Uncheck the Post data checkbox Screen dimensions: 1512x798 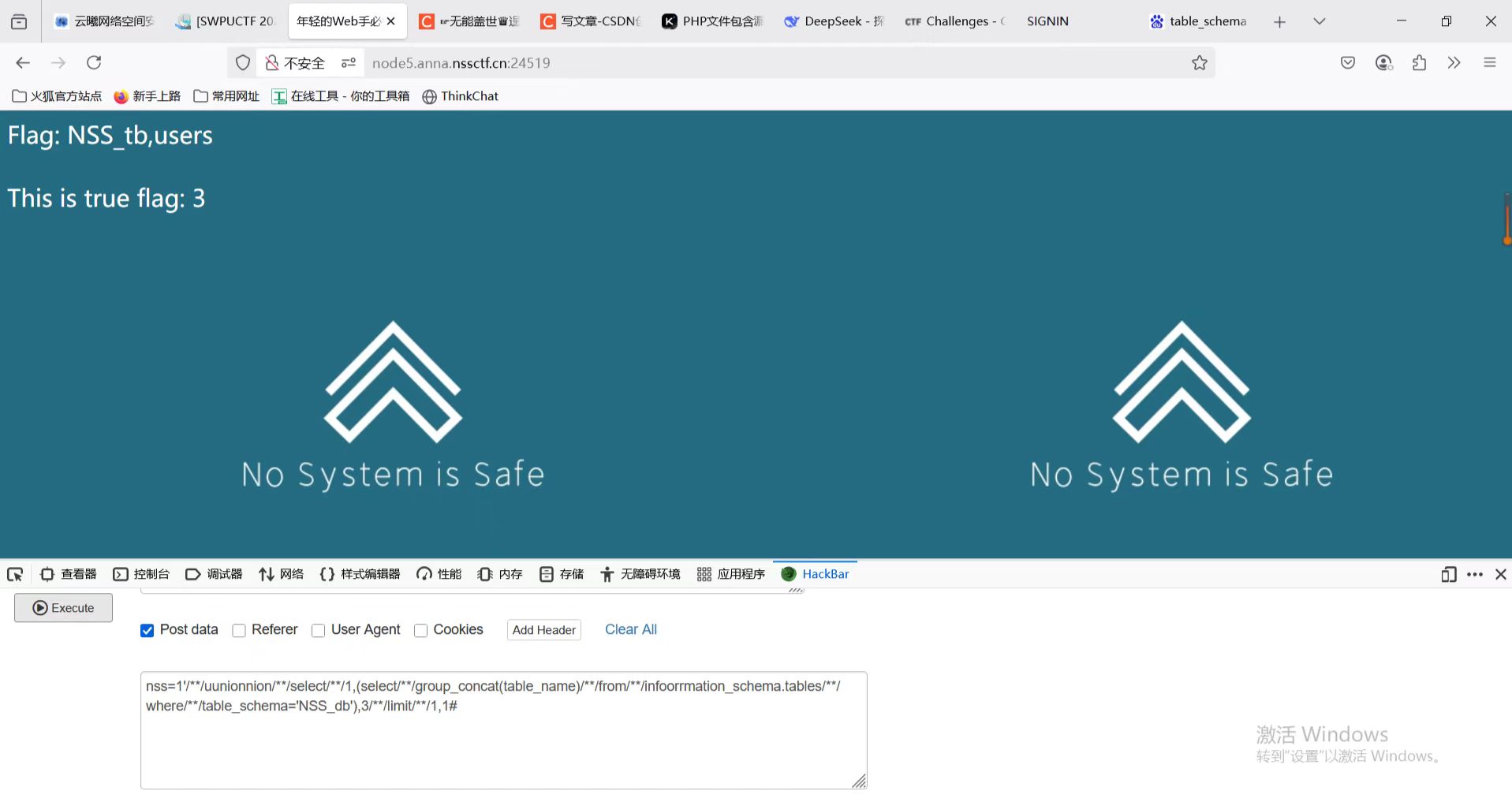[x=147, y=630]
